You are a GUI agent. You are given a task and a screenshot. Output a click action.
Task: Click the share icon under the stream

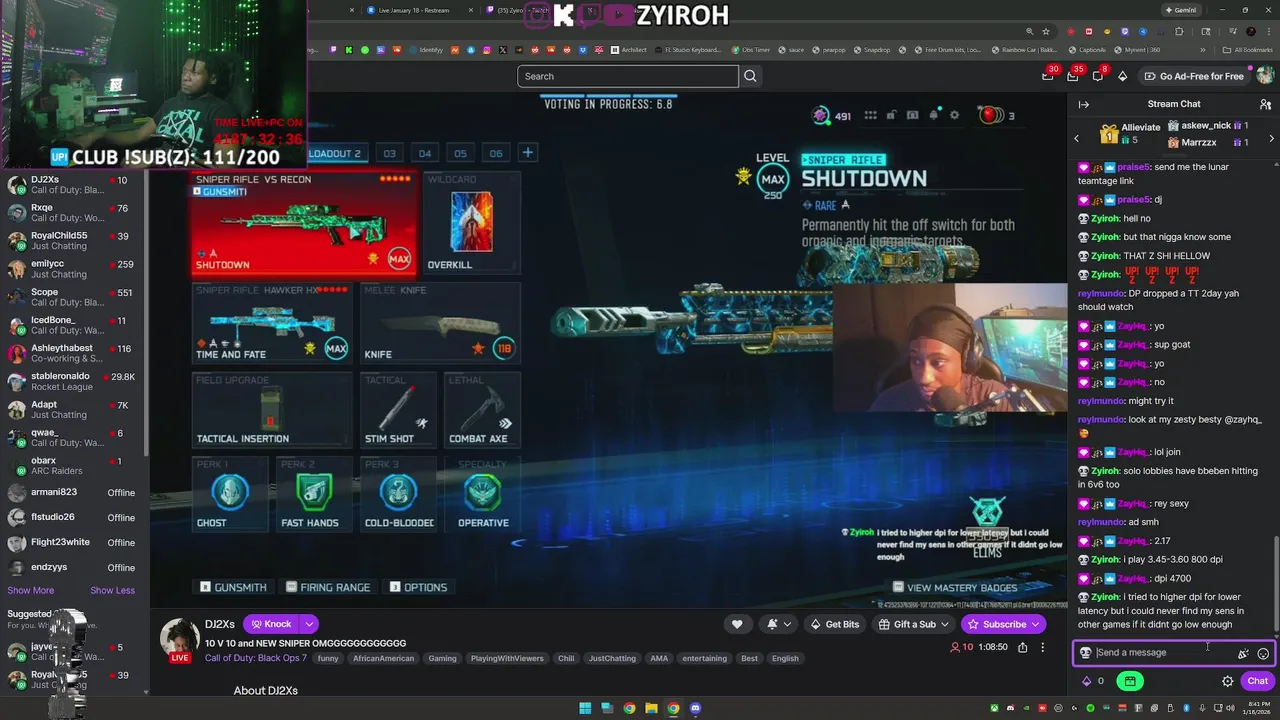tap(1022, 648)
